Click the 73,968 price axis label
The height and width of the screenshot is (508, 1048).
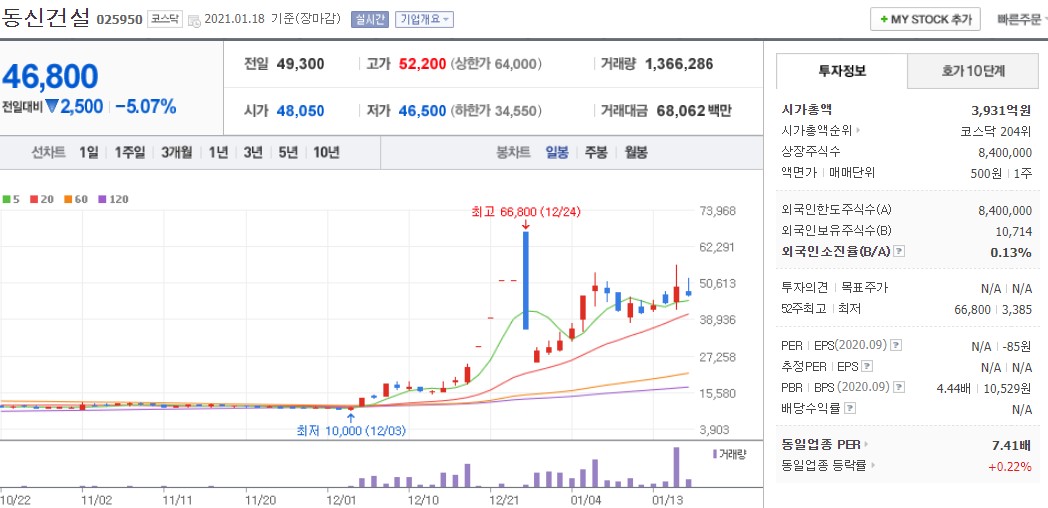[717, 211]
